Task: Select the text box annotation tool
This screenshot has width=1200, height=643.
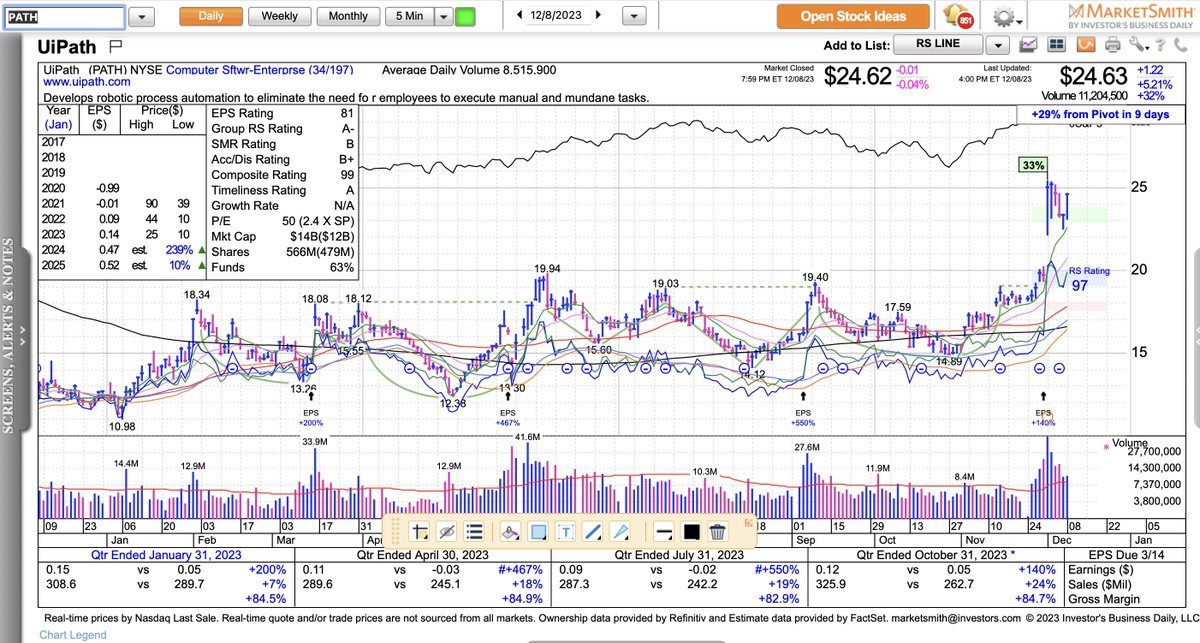Action: (x=565, y=531)
